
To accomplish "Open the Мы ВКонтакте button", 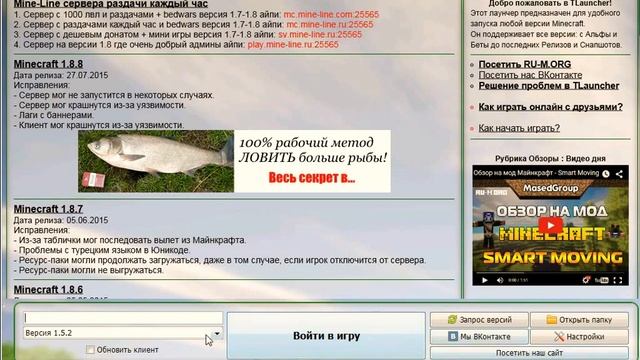I will [479, 337].
